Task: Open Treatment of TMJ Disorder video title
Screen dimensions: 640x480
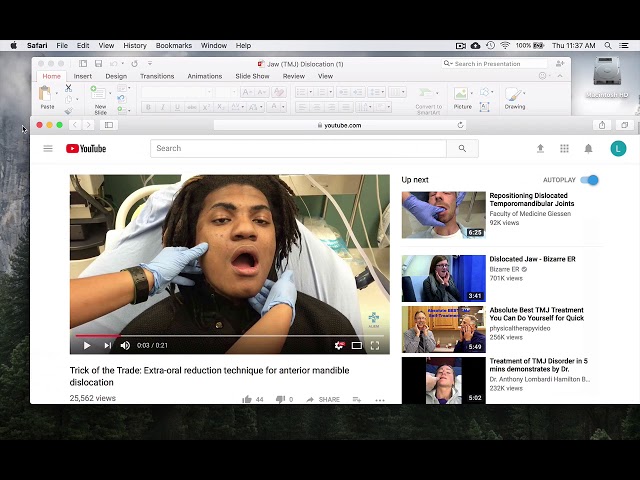Action: click(x=538, y=365)
